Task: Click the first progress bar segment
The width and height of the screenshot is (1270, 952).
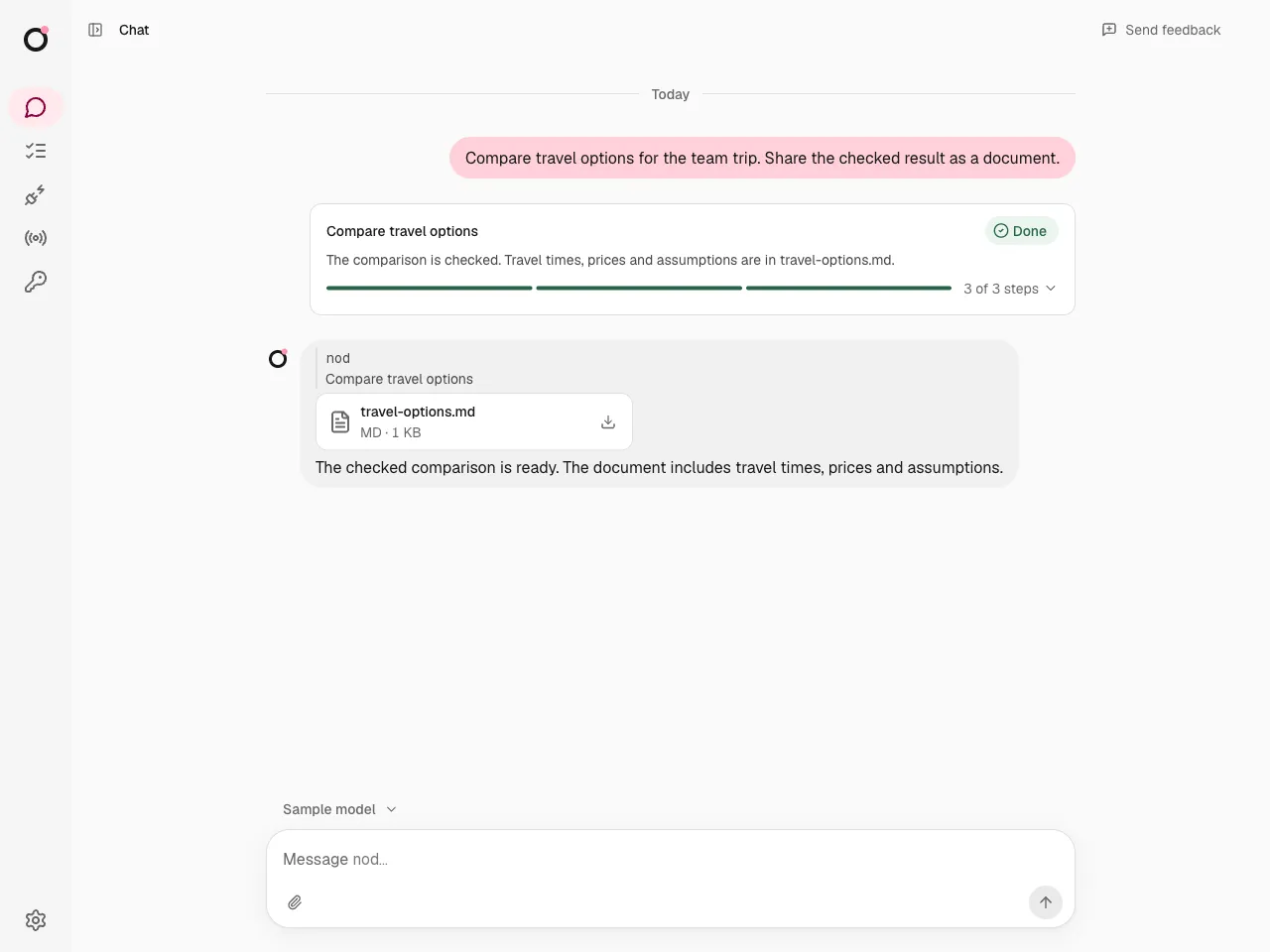Action: point(429,289)
